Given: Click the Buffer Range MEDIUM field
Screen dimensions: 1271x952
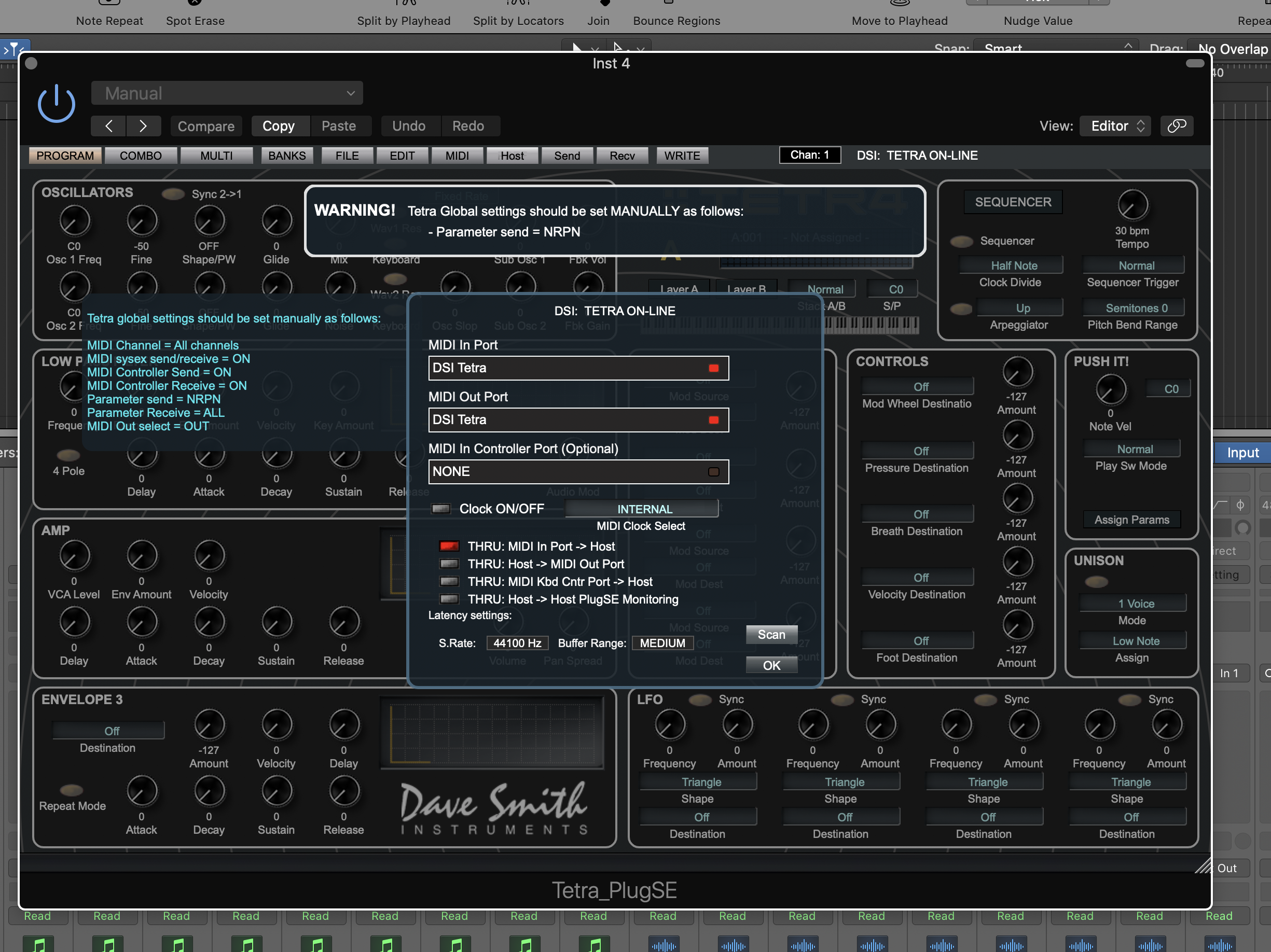Looking at the screenshot, I should [x=662, y=643].
